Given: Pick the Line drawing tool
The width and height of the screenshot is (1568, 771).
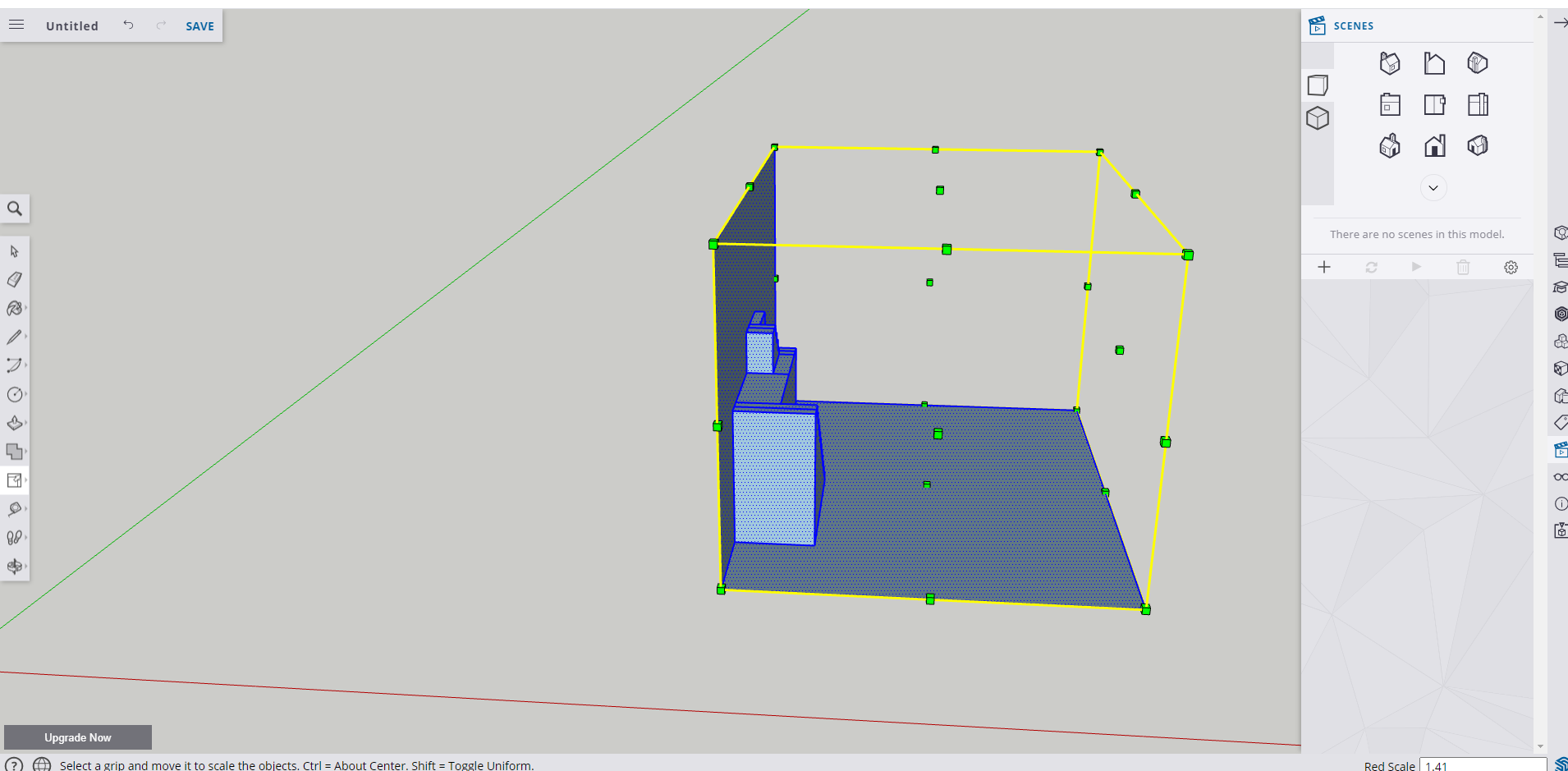Looking at the screenshot, I should [x=15, y=337].
